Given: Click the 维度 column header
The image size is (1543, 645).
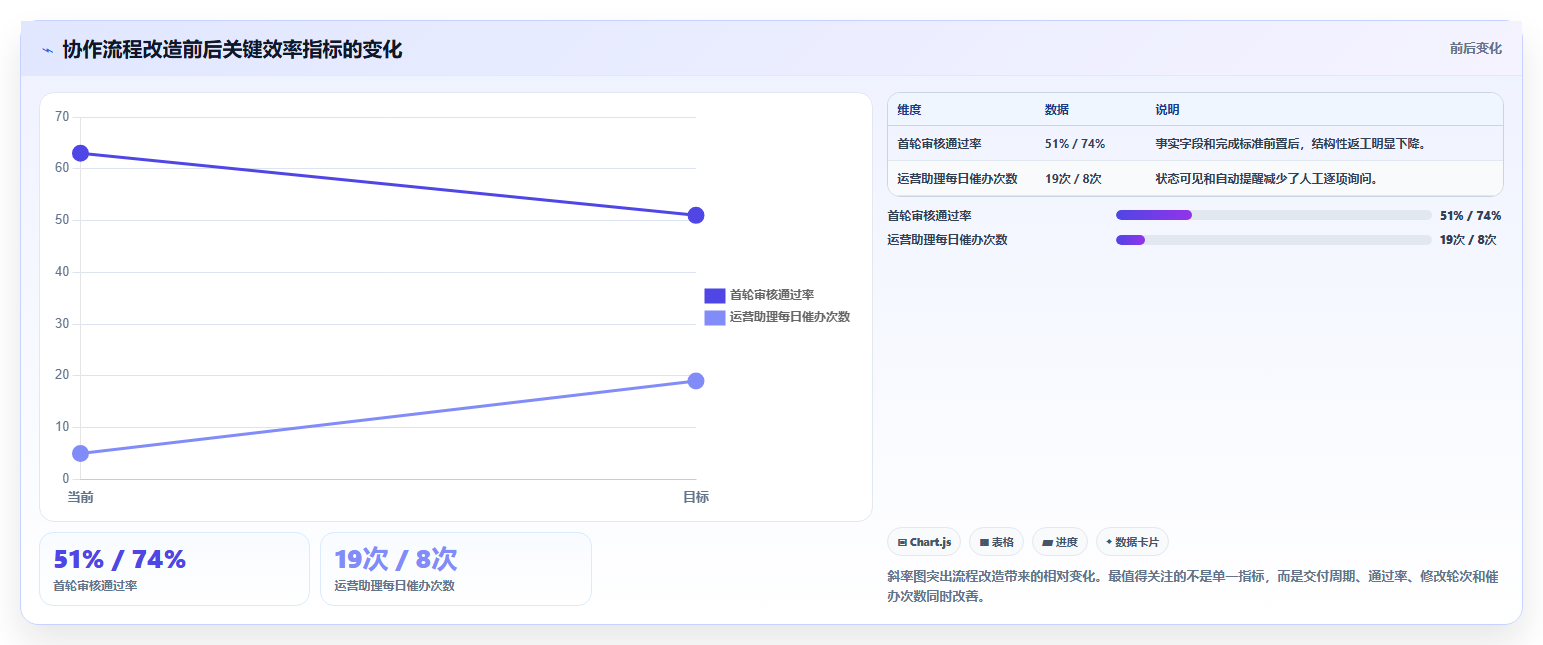Looking at the screenshot, I should (x=909, y=109).
